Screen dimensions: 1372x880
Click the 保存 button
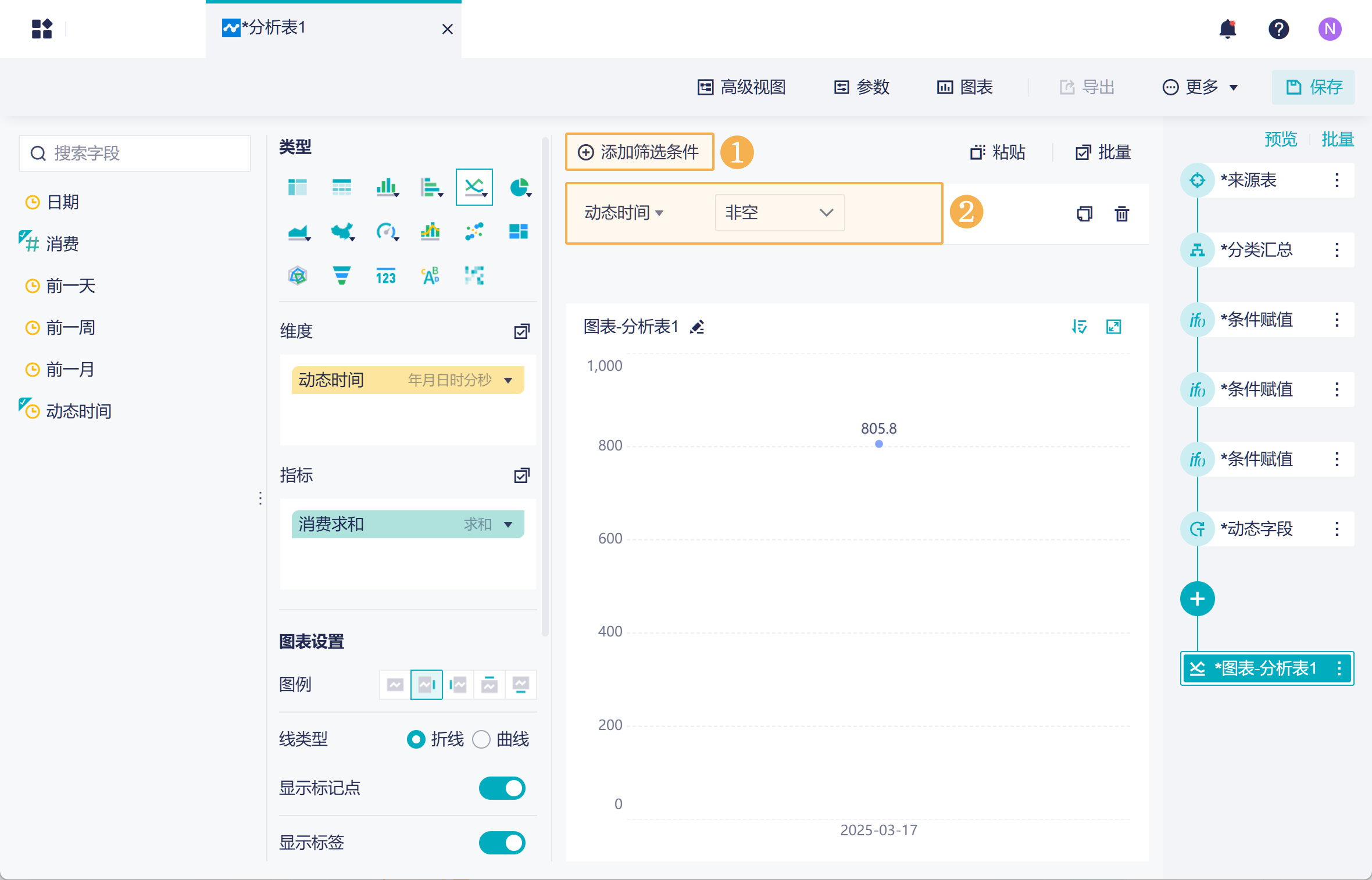coord(1313,87)
